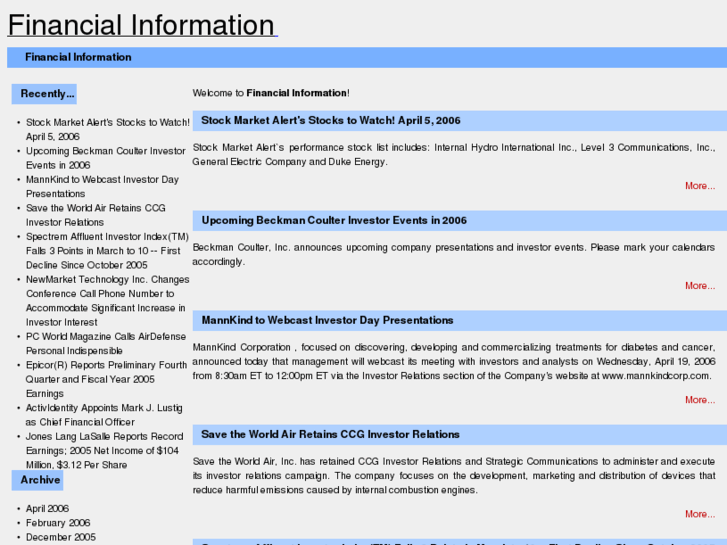Open sidebar link Save the World Air Retains CCG

(96, 215)
